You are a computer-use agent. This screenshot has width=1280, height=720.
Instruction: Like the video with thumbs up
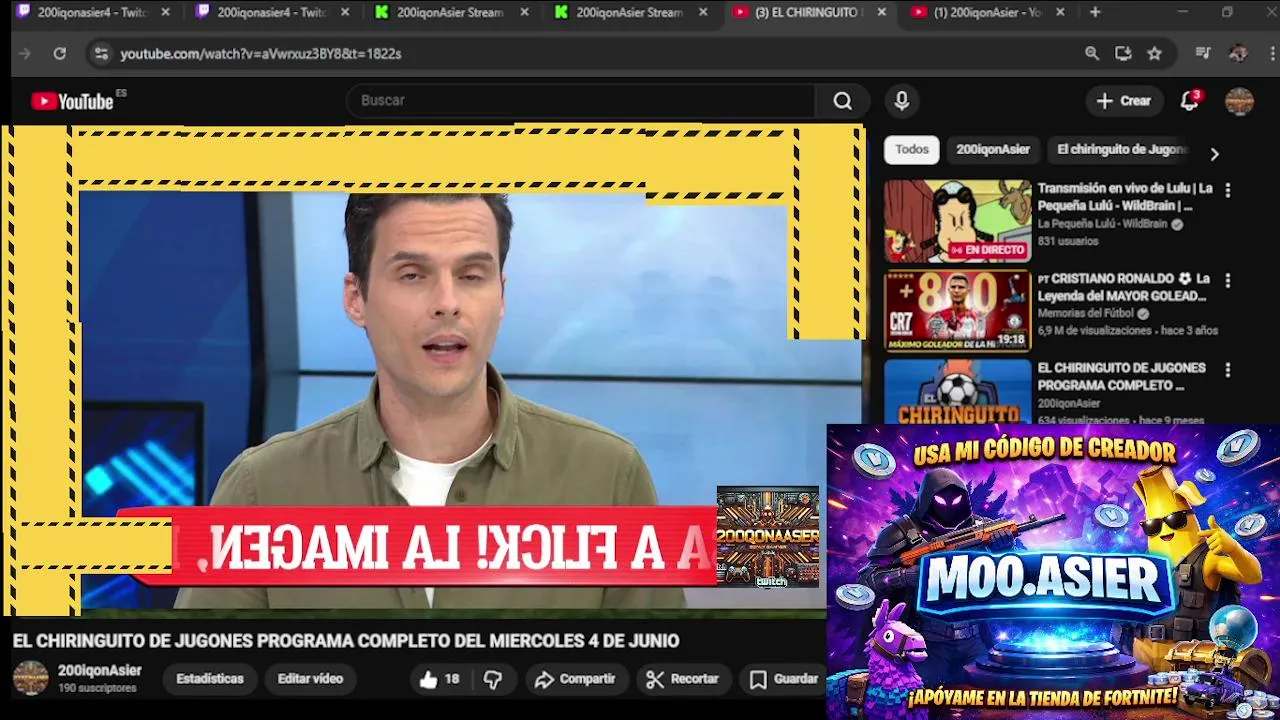point(439,679)
